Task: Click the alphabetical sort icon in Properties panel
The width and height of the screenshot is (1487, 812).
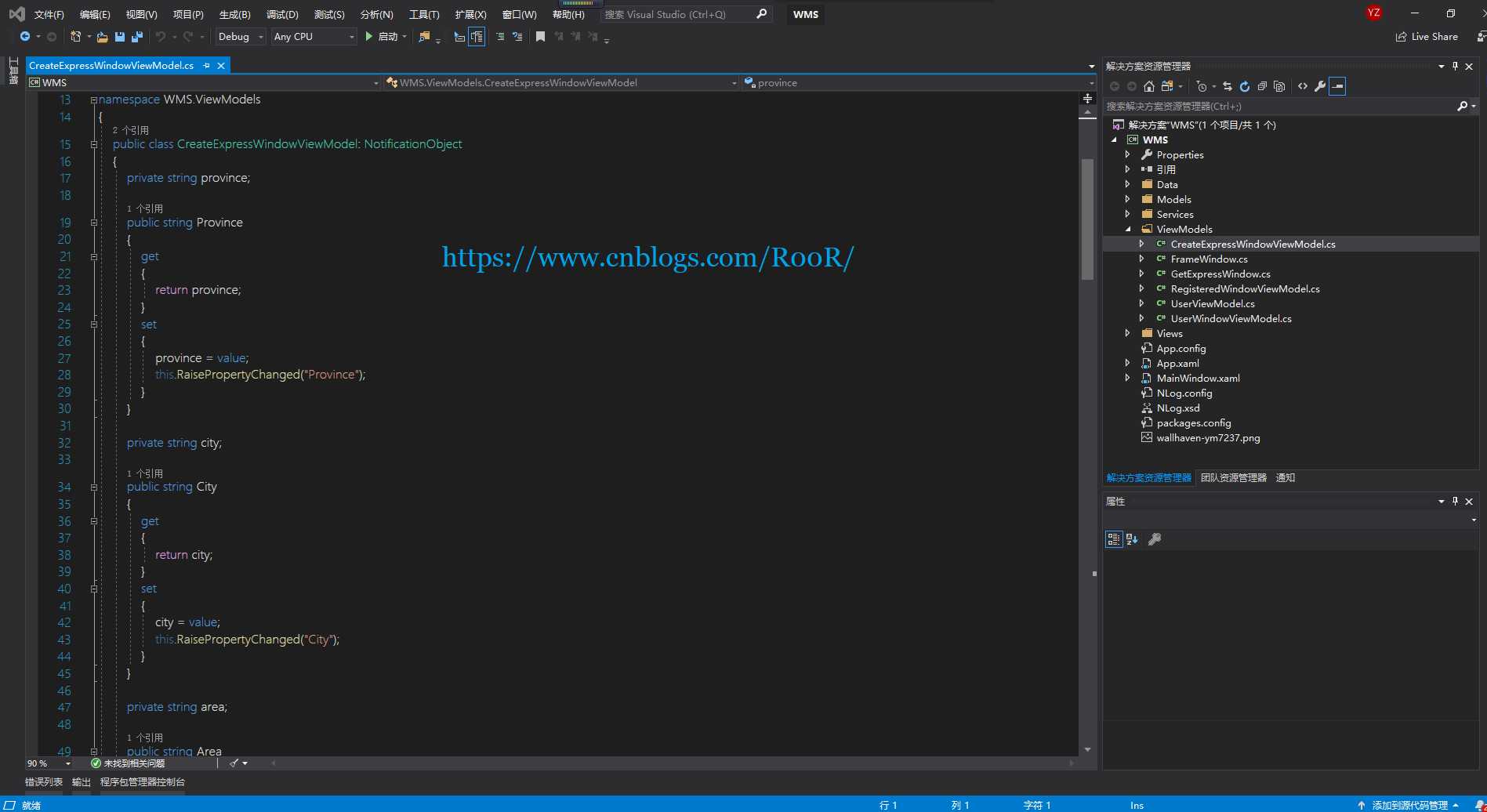Action: pyautogui.click(x=1132, y=539)
